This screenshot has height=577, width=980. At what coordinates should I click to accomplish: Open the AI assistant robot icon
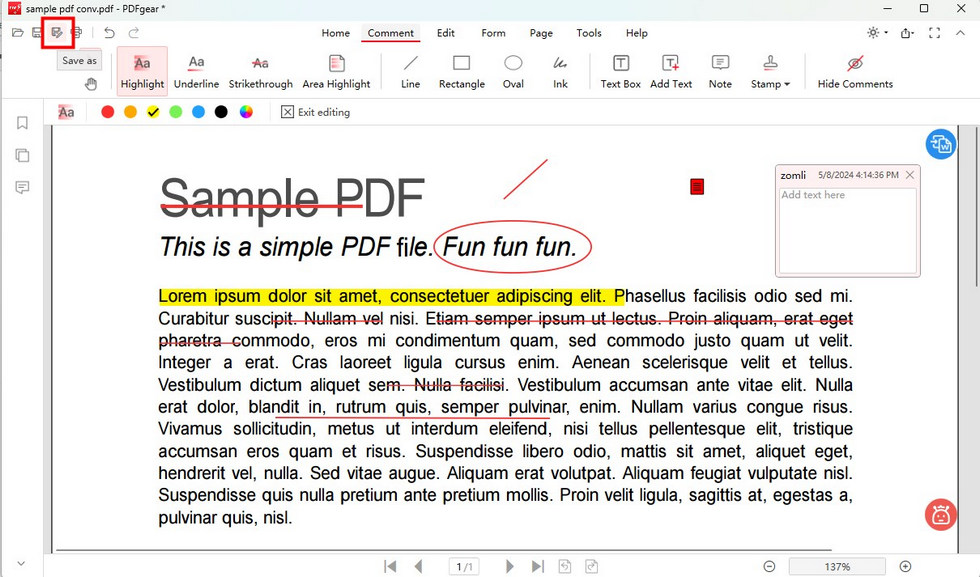[x=940, y=514]
